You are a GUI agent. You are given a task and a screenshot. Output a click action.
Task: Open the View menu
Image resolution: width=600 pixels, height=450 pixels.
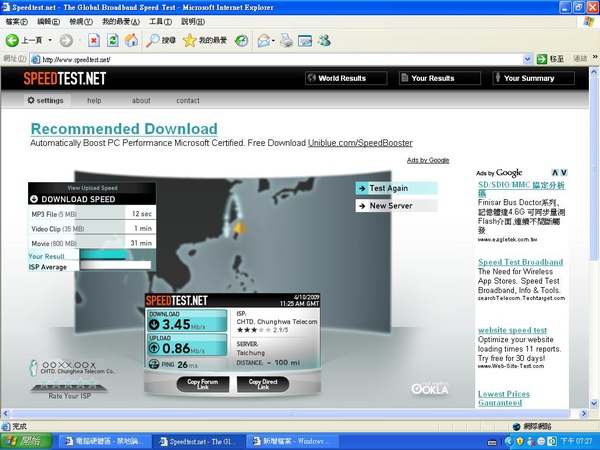click(81, 22)
